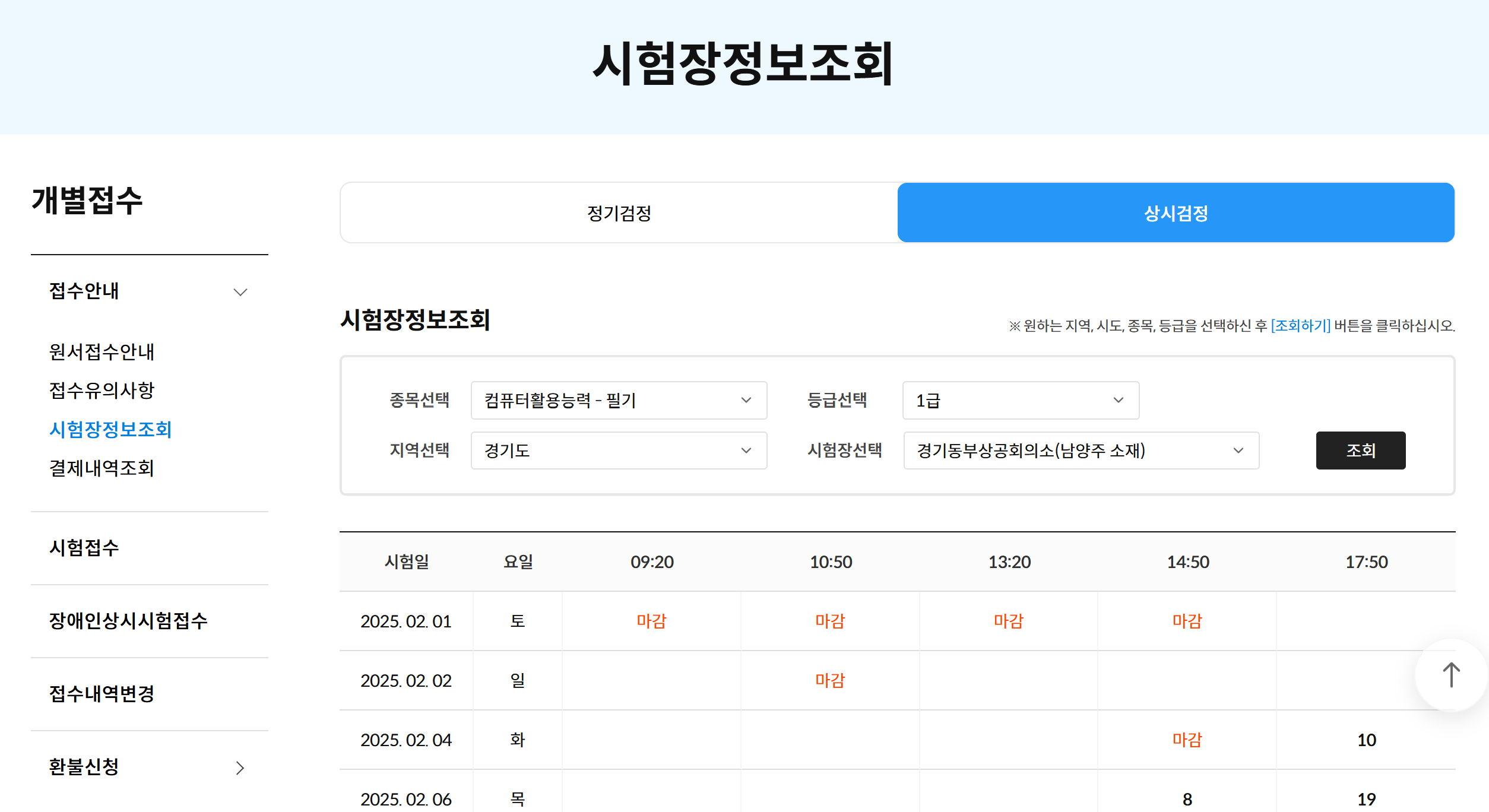Open the 지역선택 경기도 dropdown
Viewport: 1489px width, 812px height.
(618, 451)
